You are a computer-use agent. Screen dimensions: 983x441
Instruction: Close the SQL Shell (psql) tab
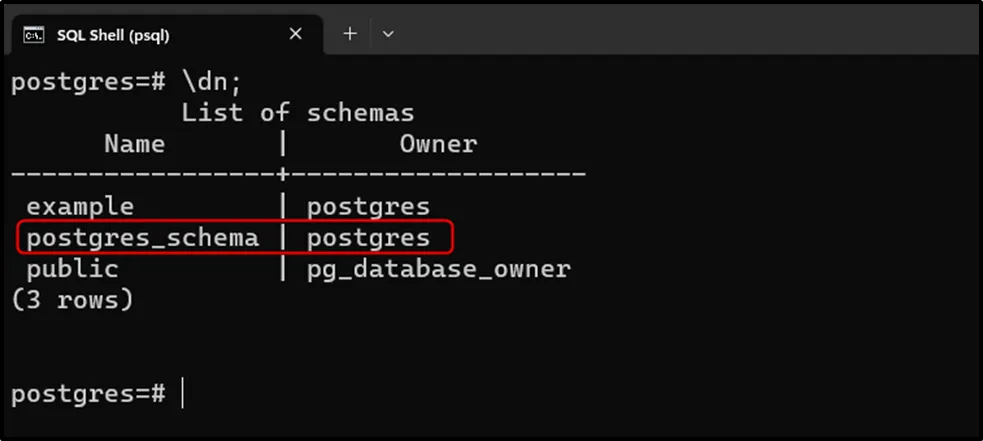click(295, 33)
